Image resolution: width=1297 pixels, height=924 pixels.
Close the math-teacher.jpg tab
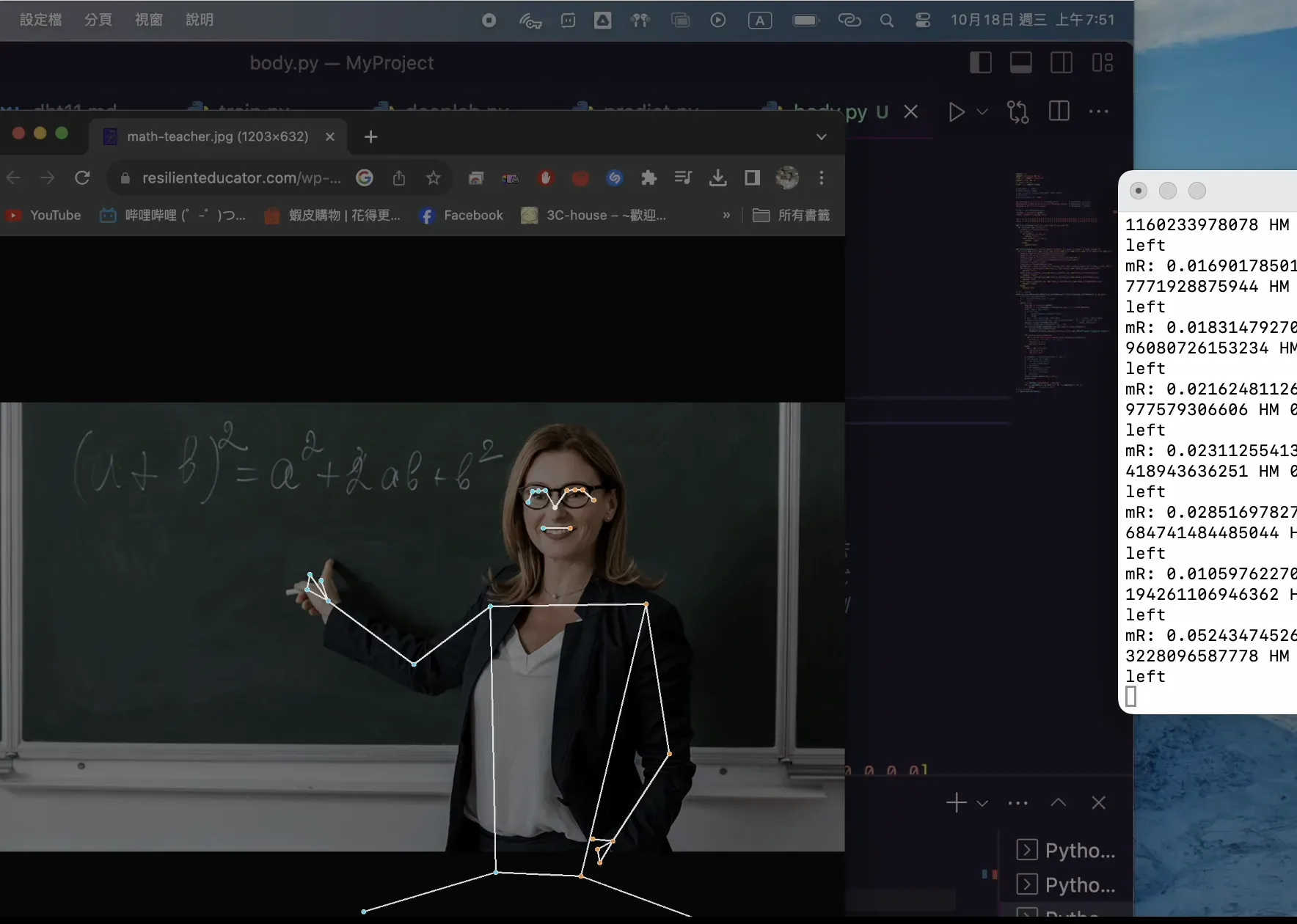pos(330,136)
